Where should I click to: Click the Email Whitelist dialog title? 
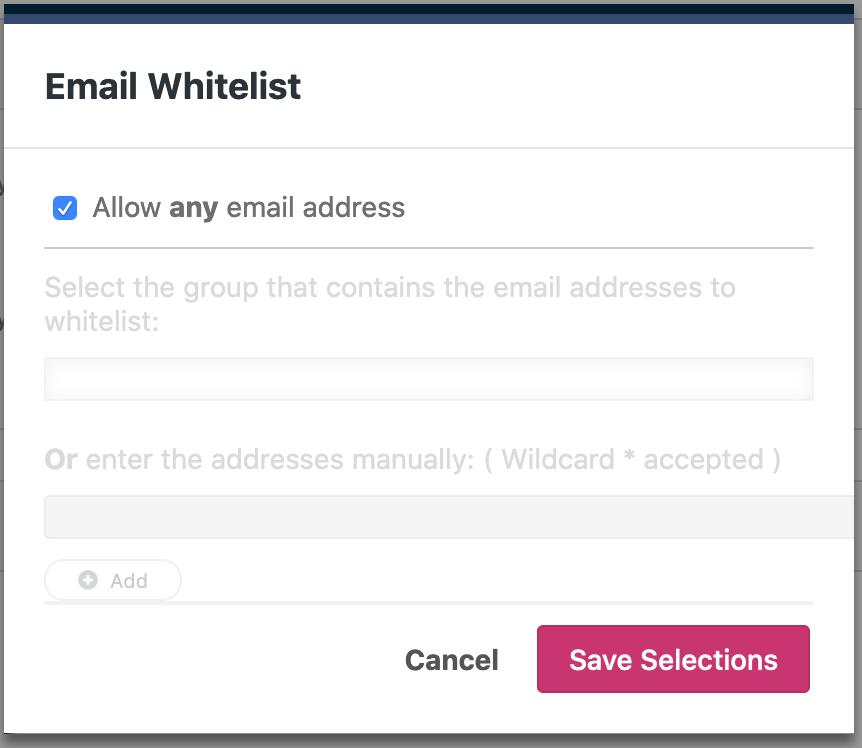click(173, 86)
